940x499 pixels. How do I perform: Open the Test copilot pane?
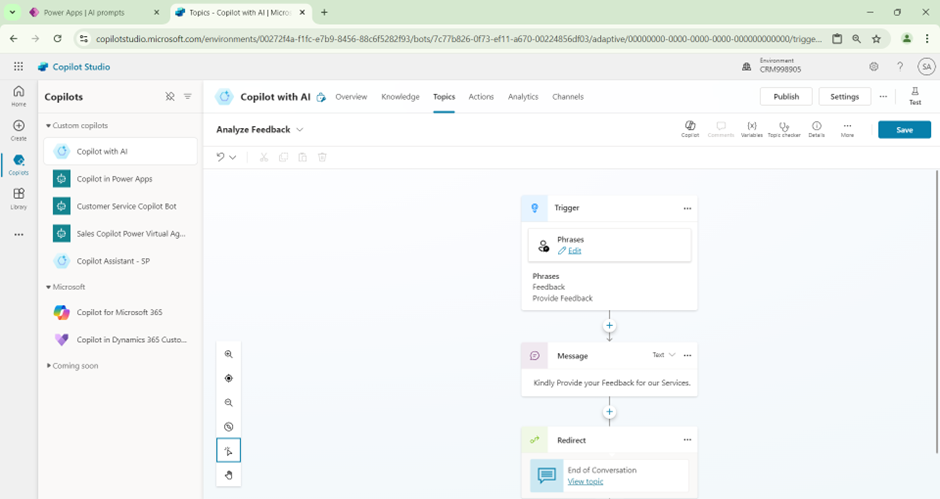click(x=914, y=96)
